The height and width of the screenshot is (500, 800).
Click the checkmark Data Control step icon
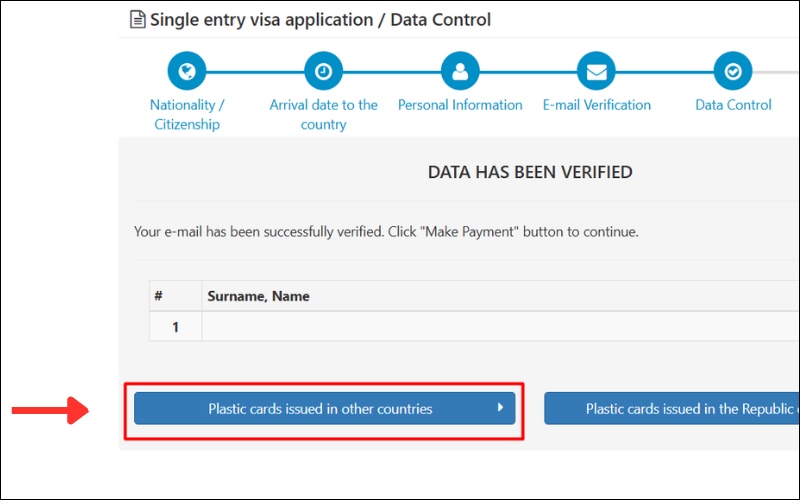tap(733, 71)
